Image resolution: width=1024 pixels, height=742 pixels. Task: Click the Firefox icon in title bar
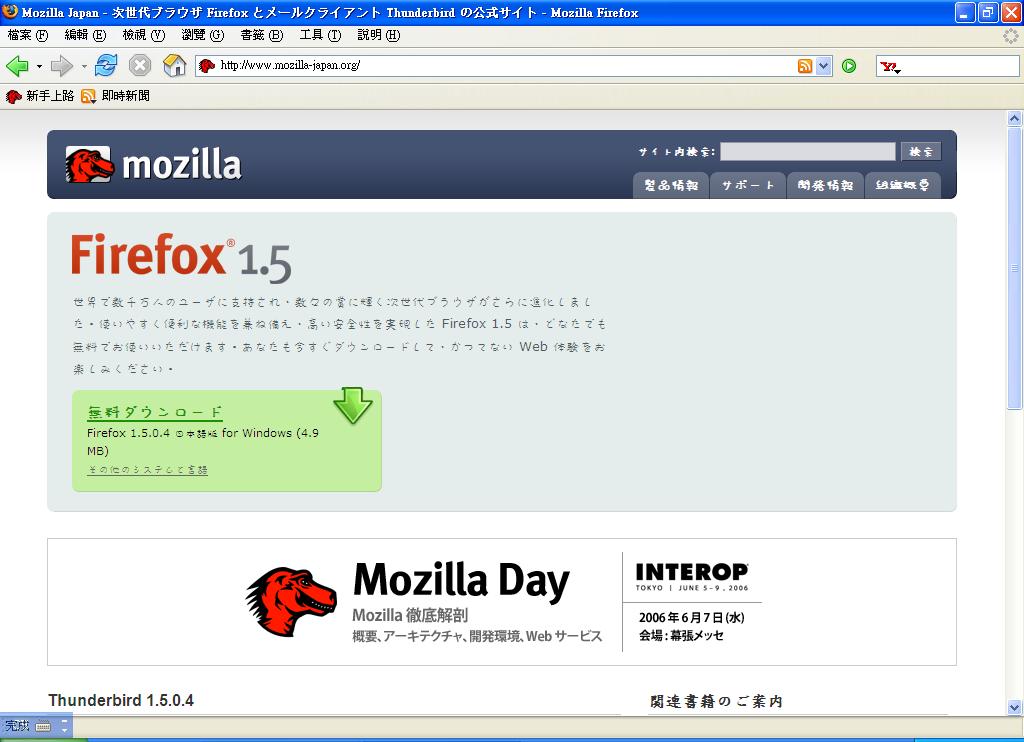tap(10, 12)
